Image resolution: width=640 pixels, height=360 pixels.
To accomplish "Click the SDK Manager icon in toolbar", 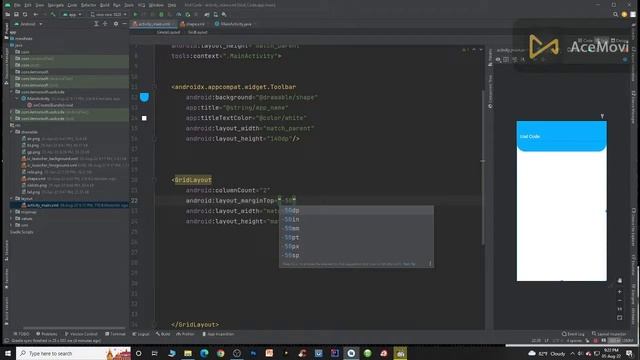I will click(x=224, y=14).
